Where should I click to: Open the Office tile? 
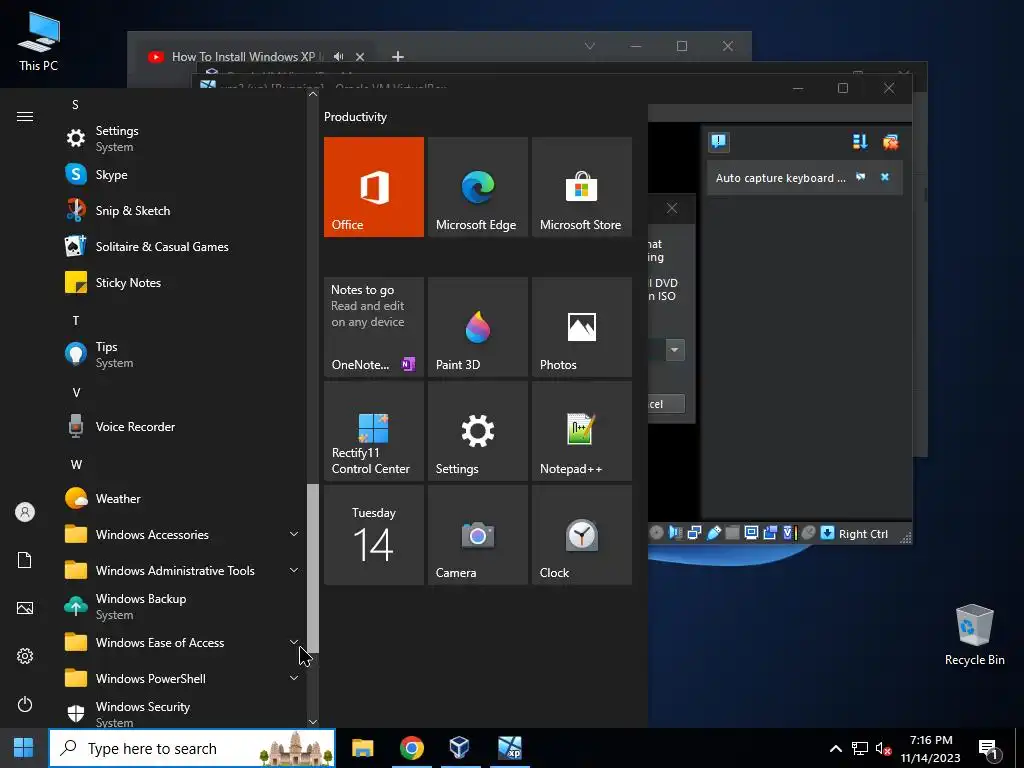point(374,187)
